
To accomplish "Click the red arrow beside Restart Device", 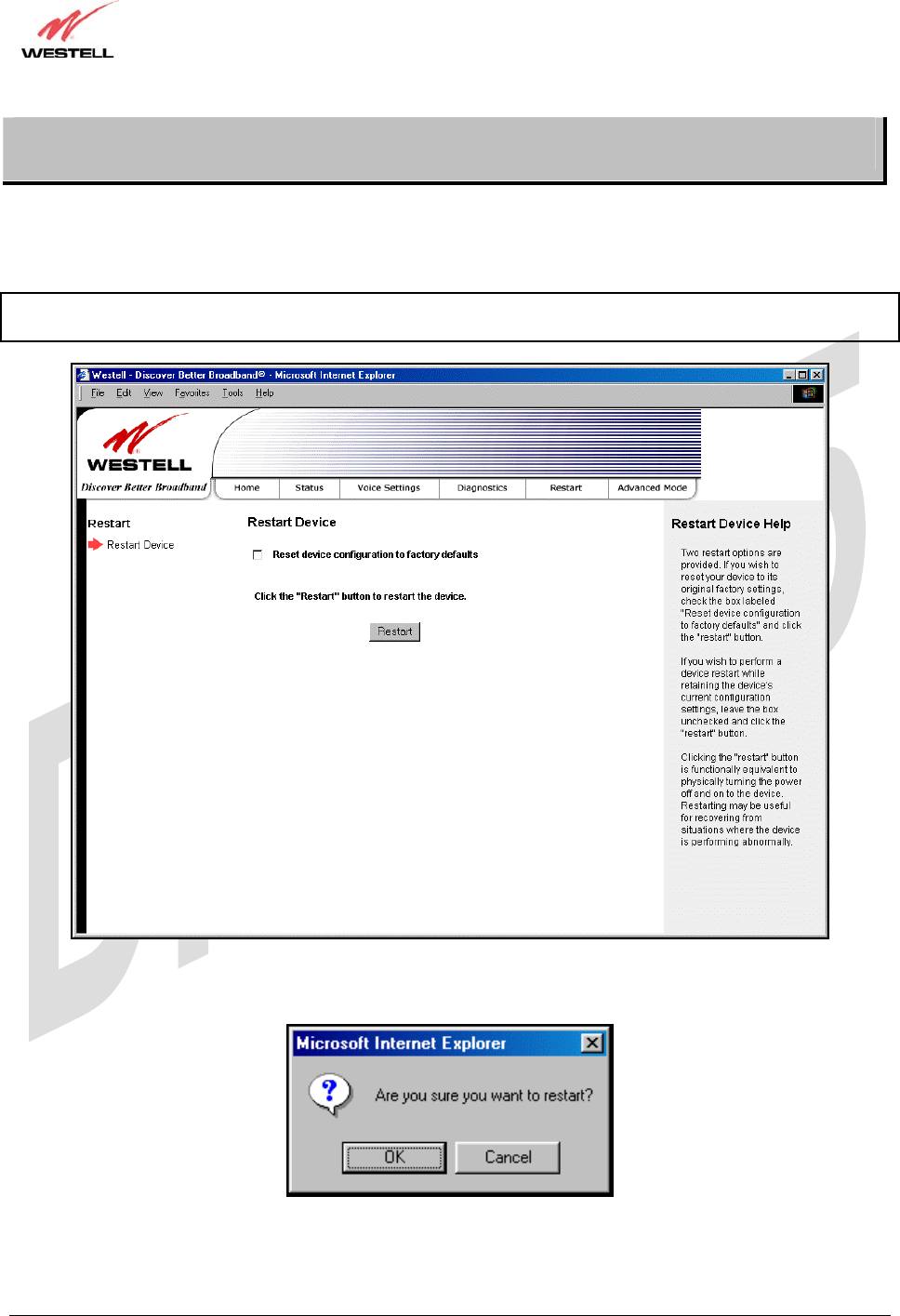I will (95, 544).
